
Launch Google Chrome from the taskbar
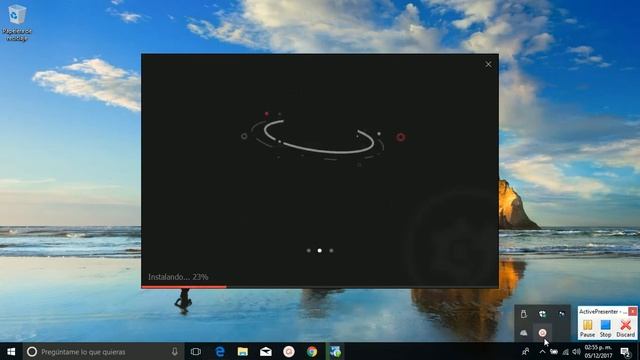(x=312, y=351)
